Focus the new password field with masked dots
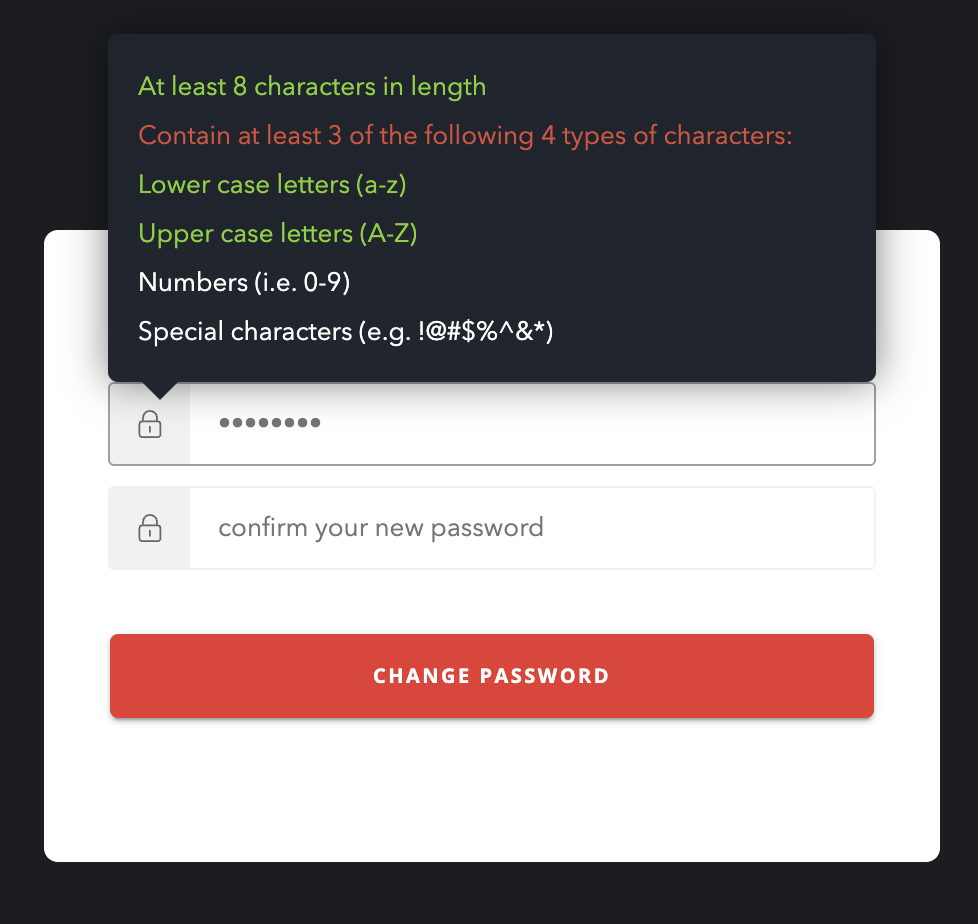978x924 pixels. pyautogui.click(x=530, y=424)
